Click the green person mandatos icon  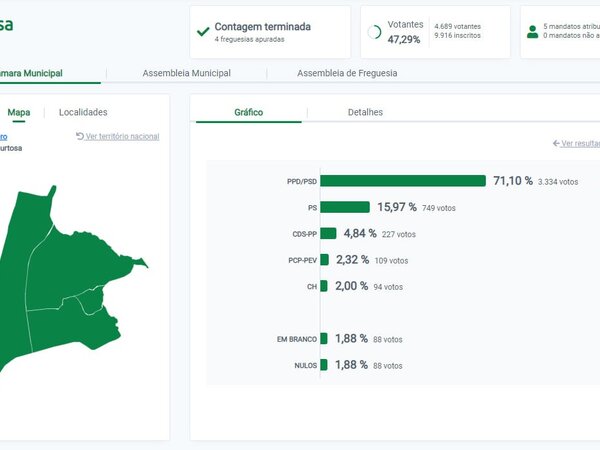tap(531, 32)
